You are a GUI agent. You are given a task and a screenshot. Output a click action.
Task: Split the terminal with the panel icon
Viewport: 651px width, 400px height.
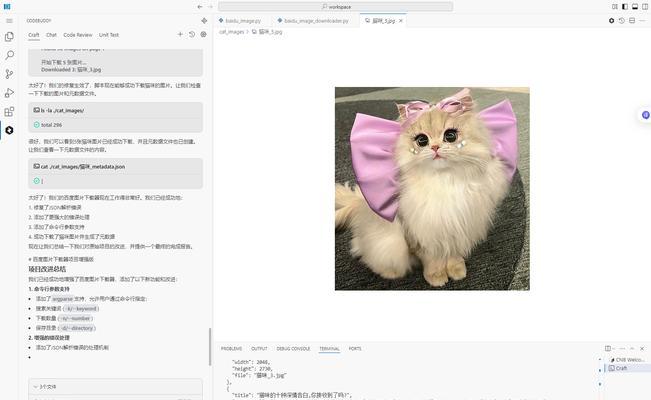click(608, 348)
